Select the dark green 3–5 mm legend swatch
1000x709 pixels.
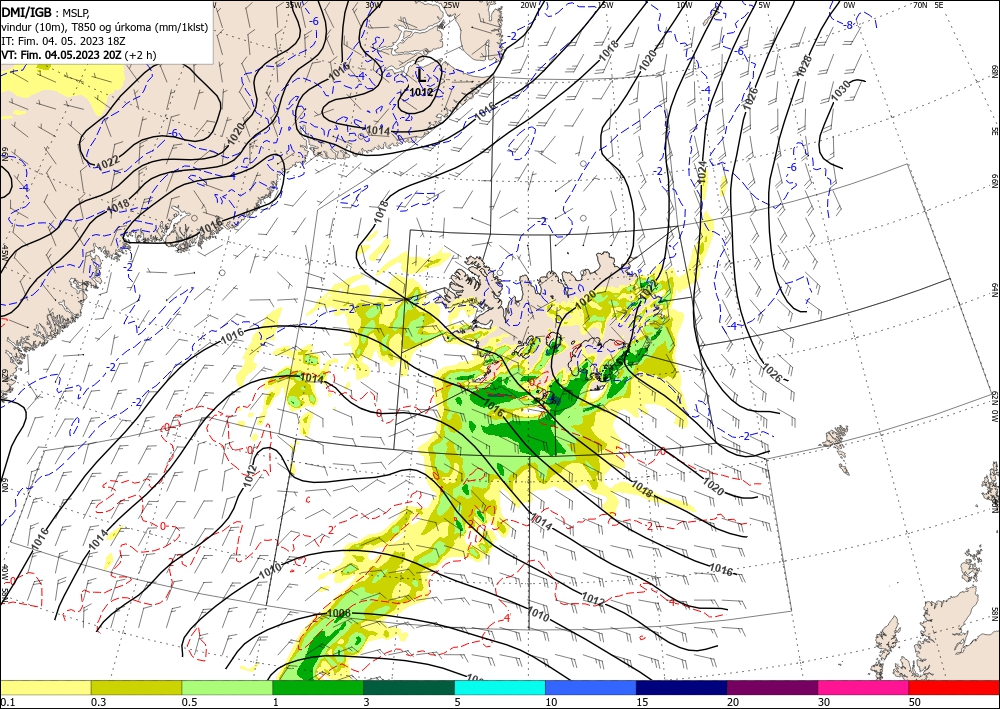pyautogui.click(x=409, y=687)
